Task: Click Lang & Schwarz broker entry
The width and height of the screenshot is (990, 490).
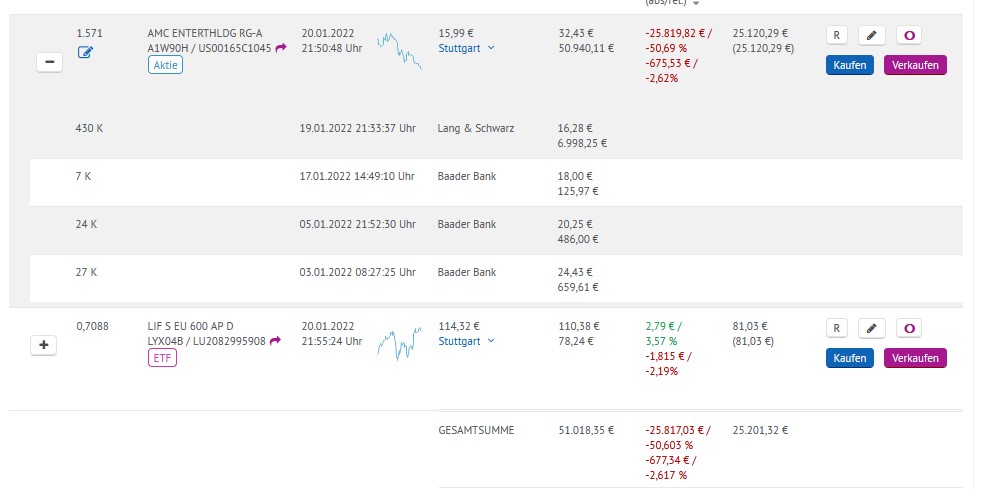Action: point(476,128)
